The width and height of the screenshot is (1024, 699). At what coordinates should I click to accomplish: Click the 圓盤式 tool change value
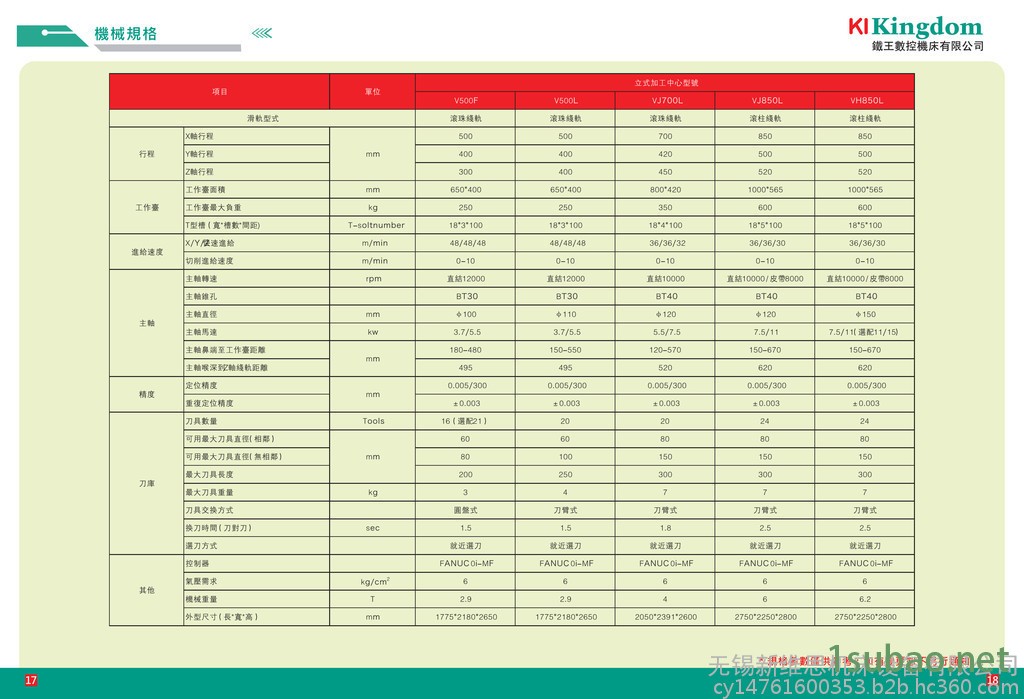[466, 510]
